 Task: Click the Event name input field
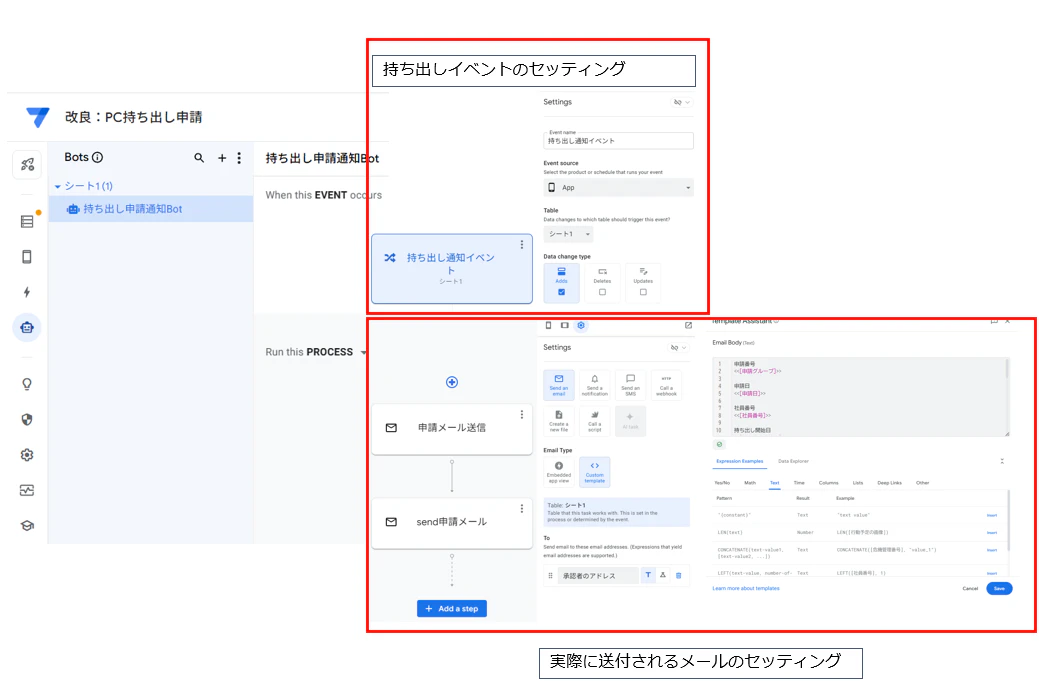618,140
